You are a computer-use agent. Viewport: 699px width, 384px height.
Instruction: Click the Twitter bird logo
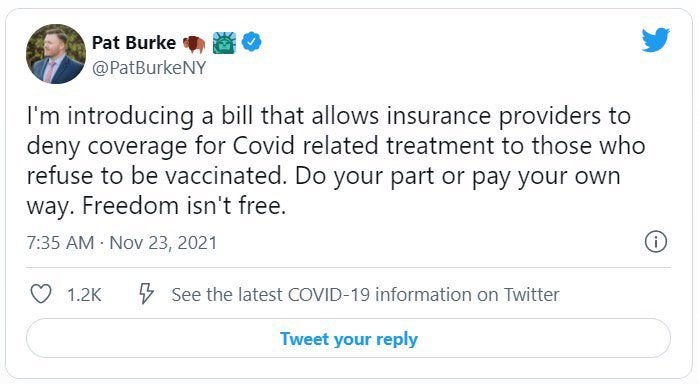pos(656,40)
